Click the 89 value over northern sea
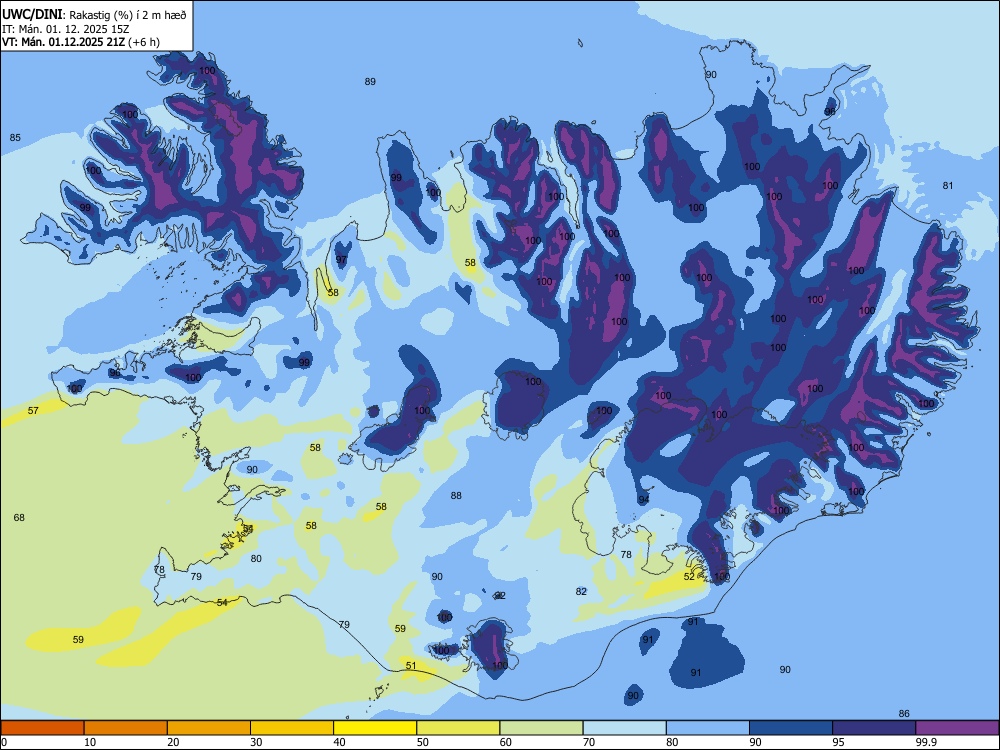 370,82
